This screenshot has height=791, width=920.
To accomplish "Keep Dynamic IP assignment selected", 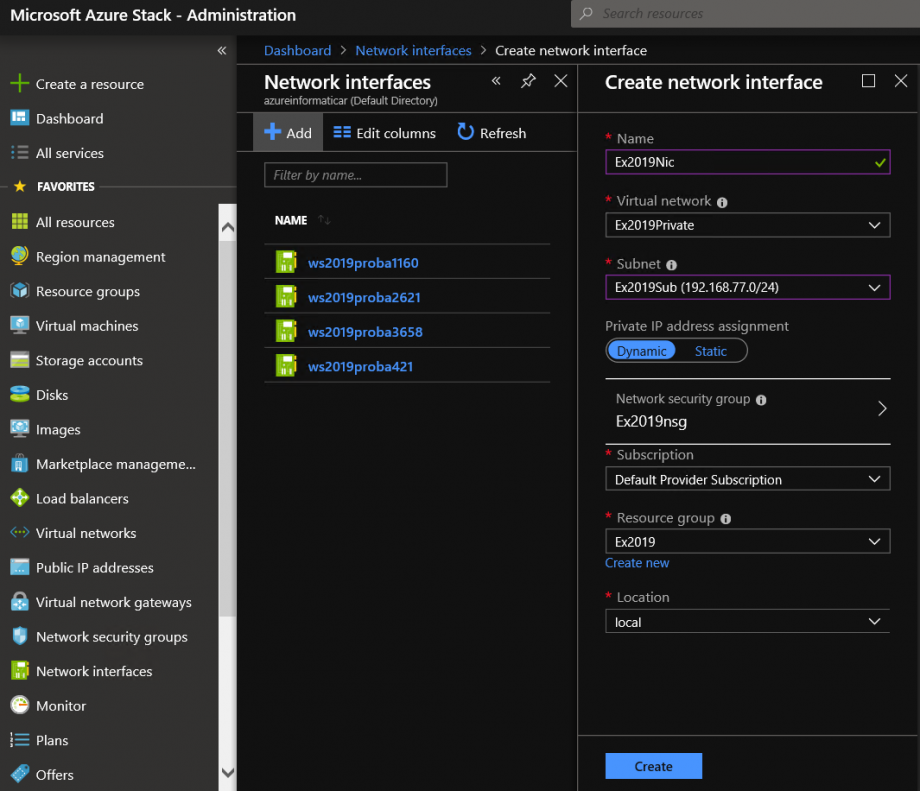I will tap(642, 350).
